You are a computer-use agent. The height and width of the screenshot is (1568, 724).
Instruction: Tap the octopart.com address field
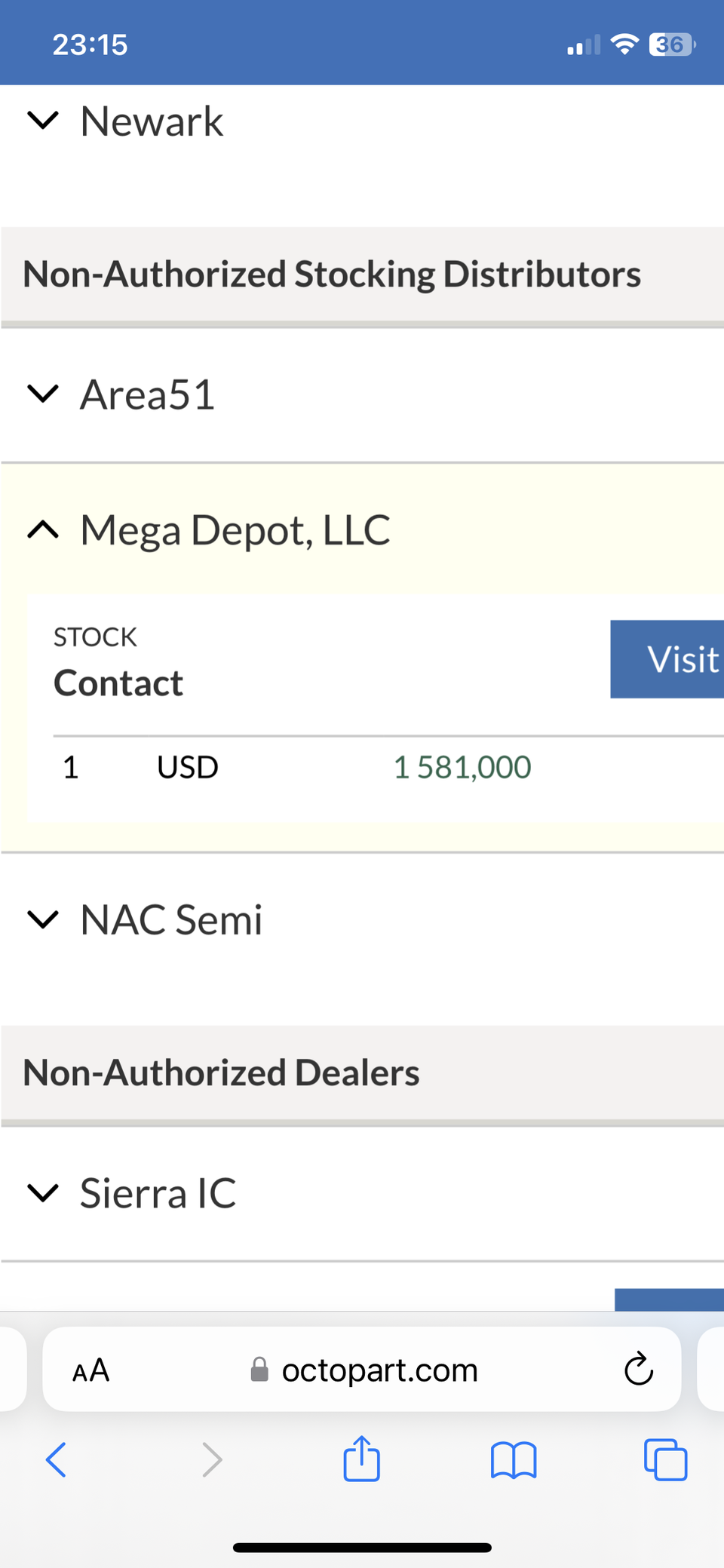(x=379, y=1370)
